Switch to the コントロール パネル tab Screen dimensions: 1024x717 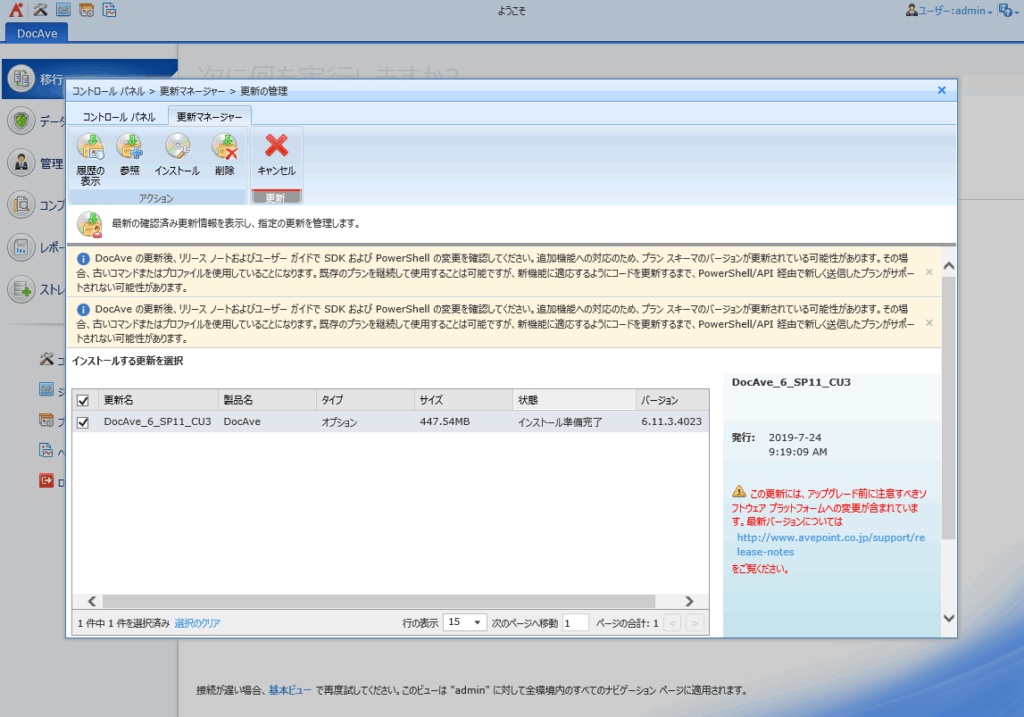[118, 117]
